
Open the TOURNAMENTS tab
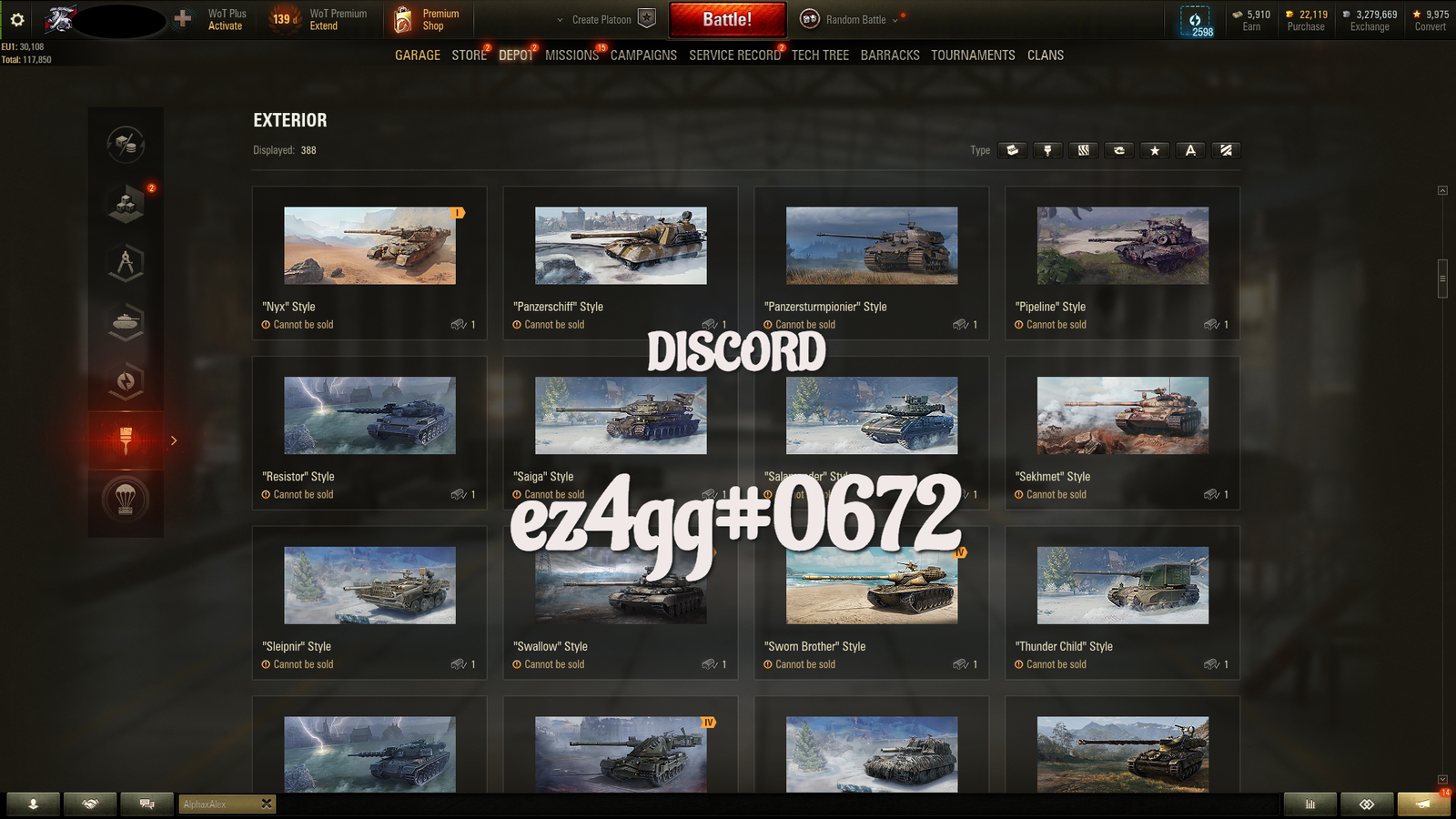coord(973,56)
